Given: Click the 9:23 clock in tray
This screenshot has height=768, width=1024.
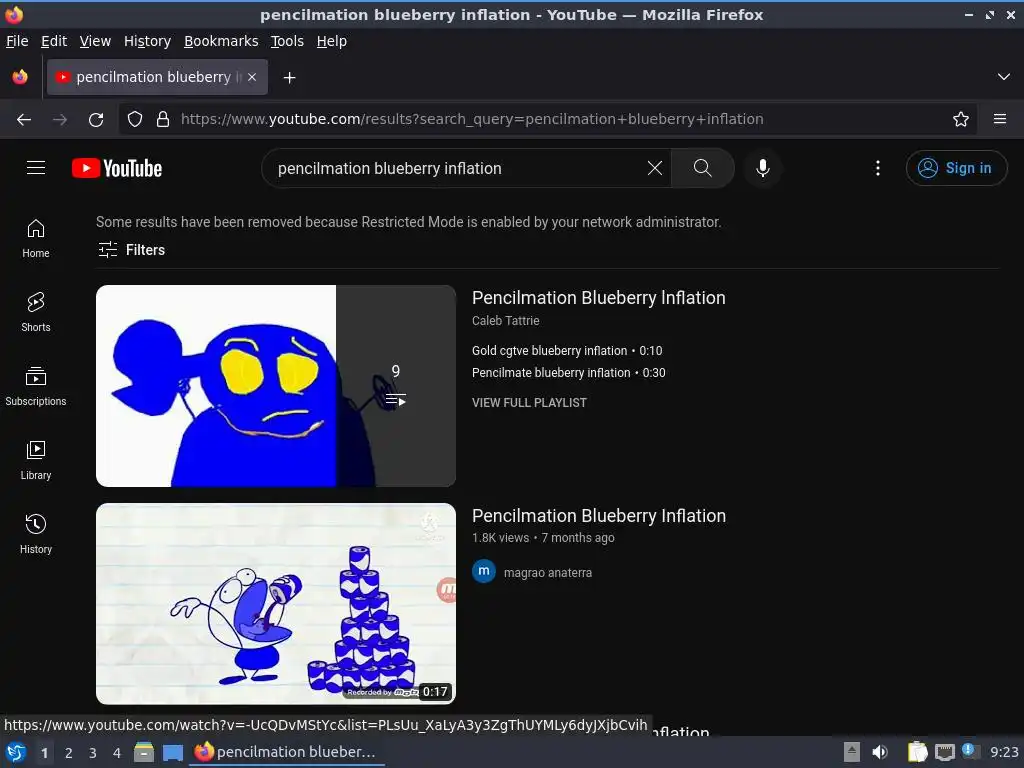Looking at the screenshot, I should point(1004,752).
